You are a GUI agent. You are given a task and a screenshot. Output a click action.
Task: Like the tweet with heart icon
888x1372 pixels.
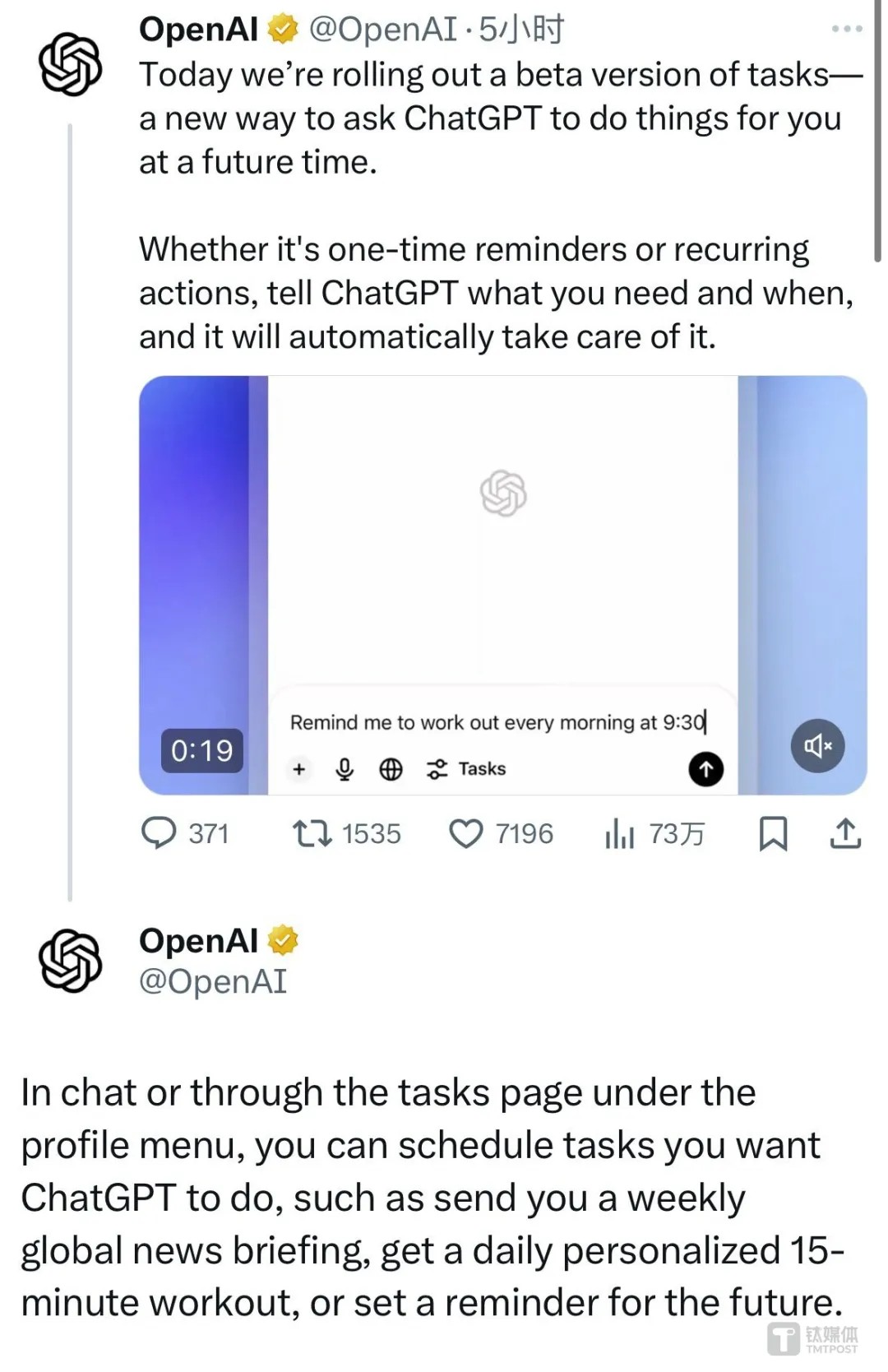(x=465, y=833)
